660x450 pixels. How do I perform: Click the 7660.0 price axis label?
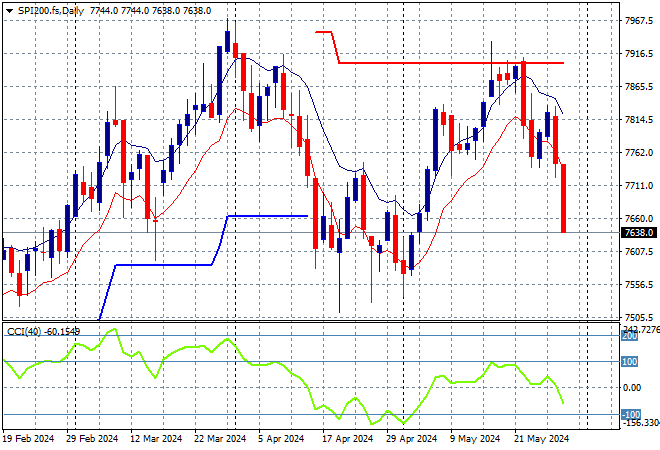[639, 218]
